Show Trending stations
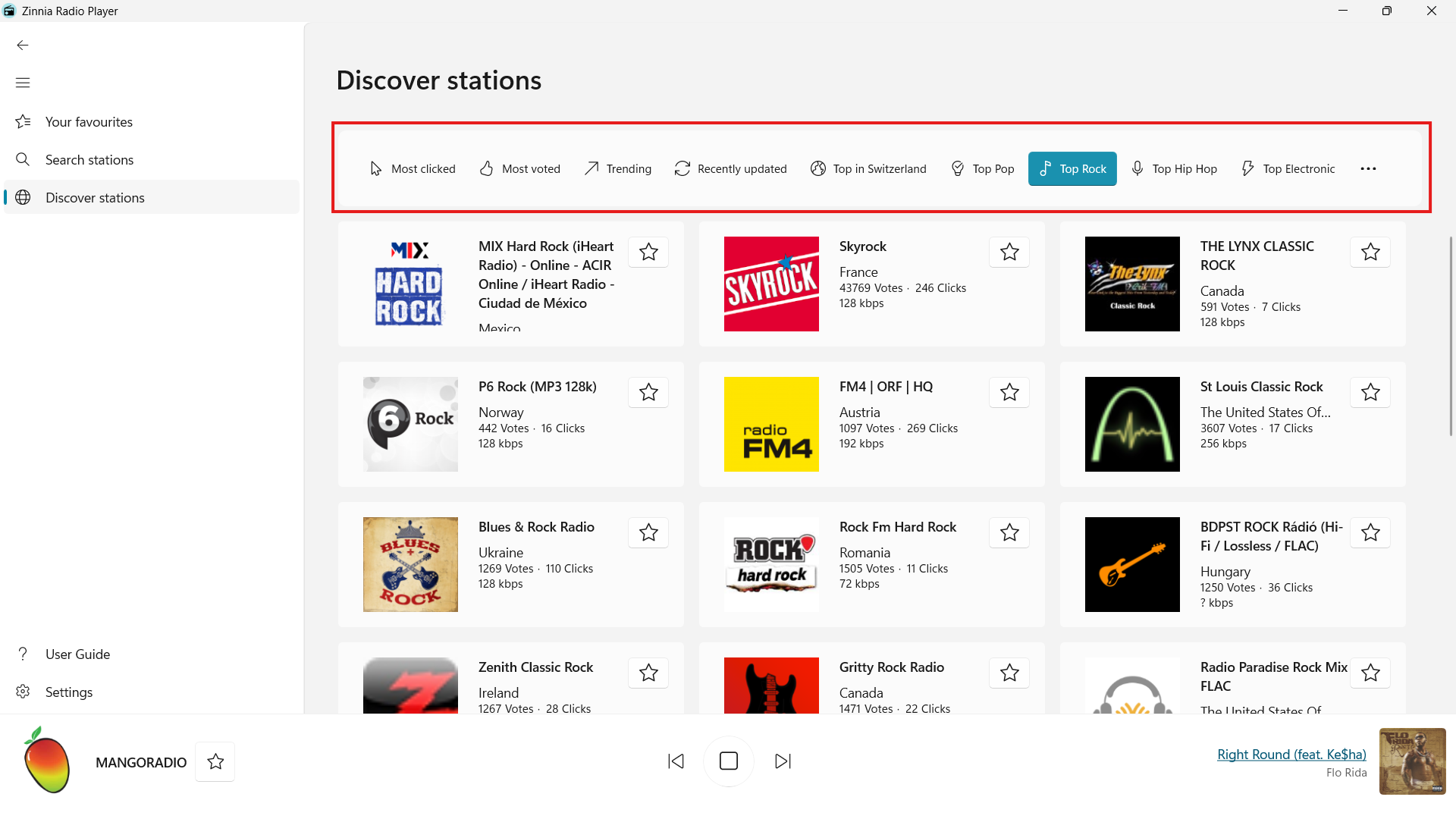Screen dimensions: 1456x819 [618, 168]
